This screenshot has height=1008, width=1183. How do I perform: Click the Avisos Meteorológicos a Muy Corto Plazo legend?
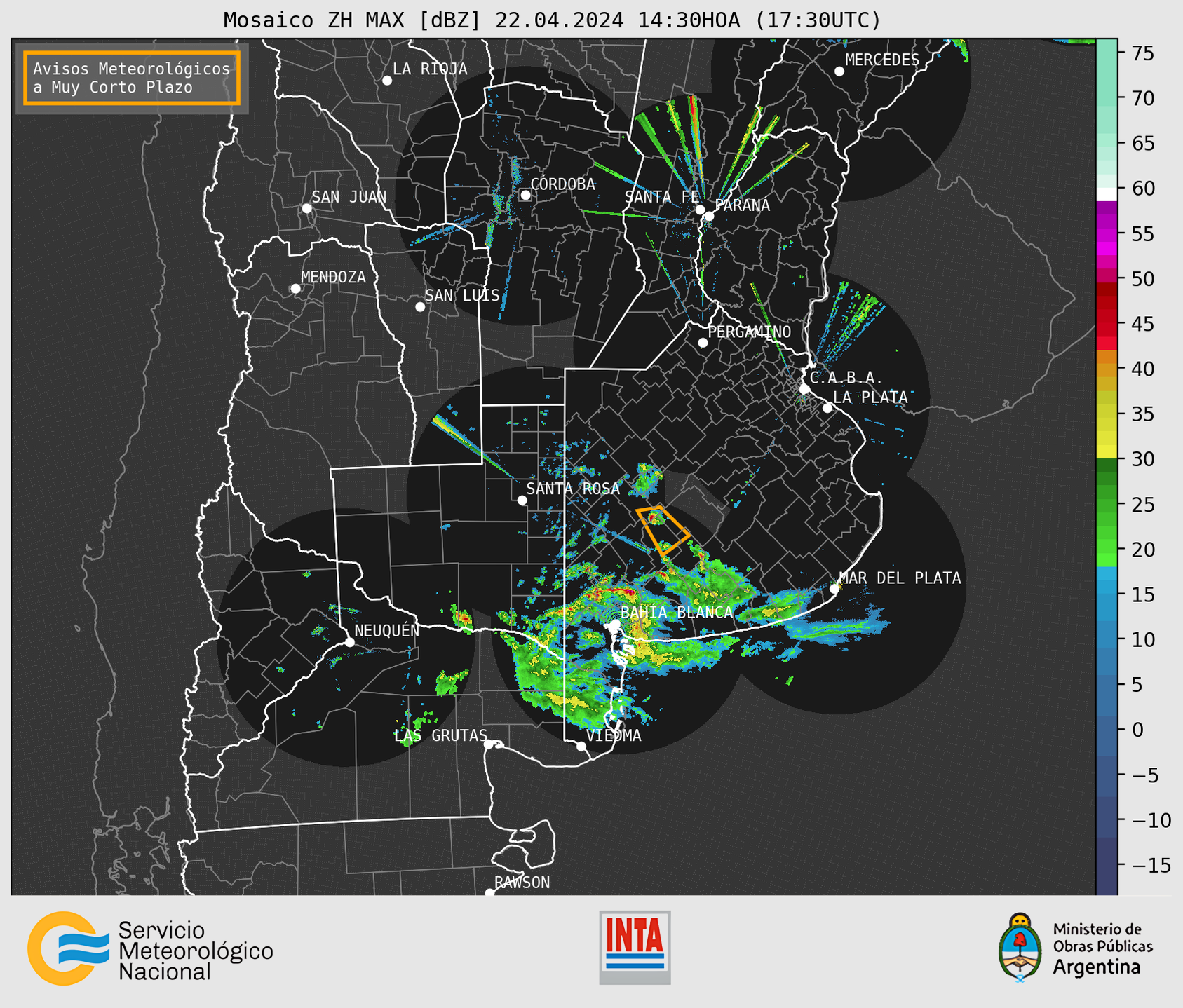(132, 78)
